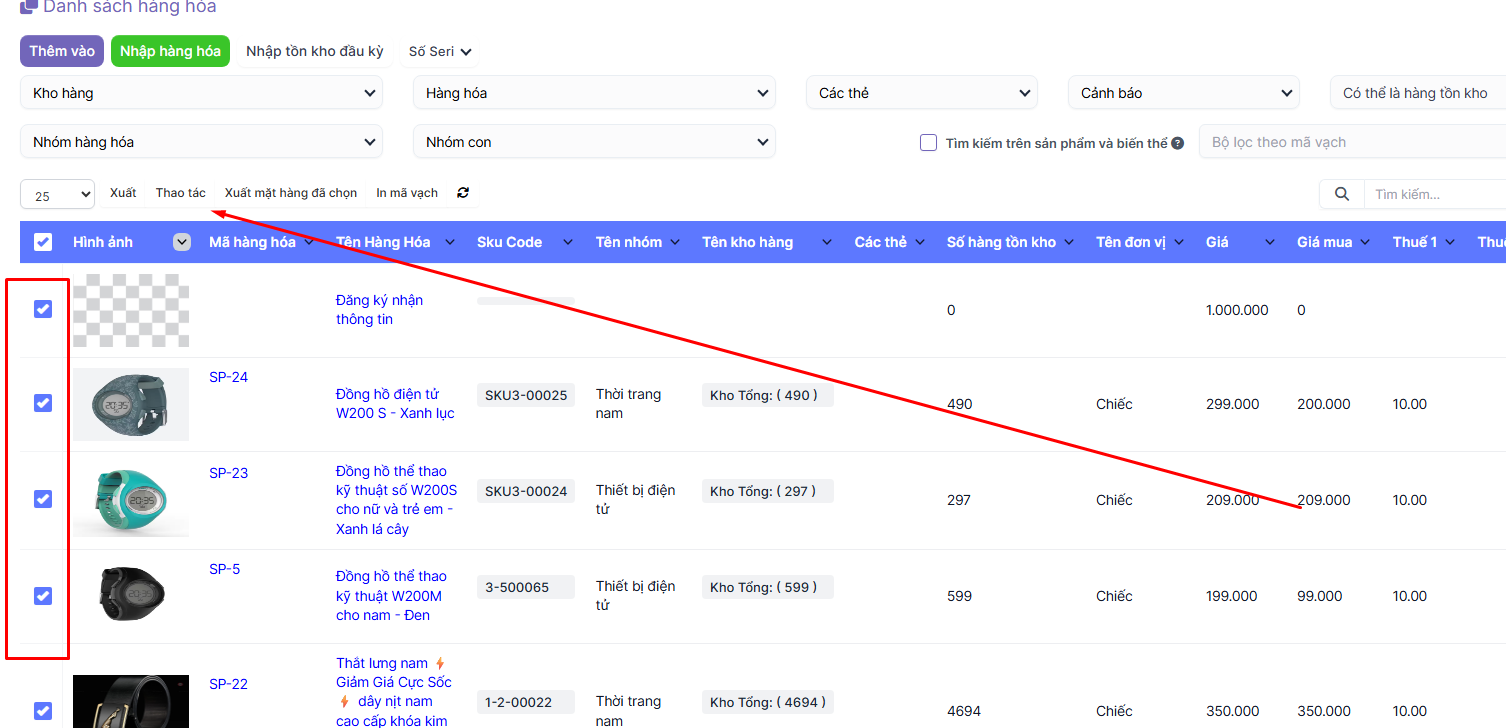Image resolution: width=1506 pixels, height=728 pixels.
Task: Click the Thêm vào button
Action: tap(62, 51)
